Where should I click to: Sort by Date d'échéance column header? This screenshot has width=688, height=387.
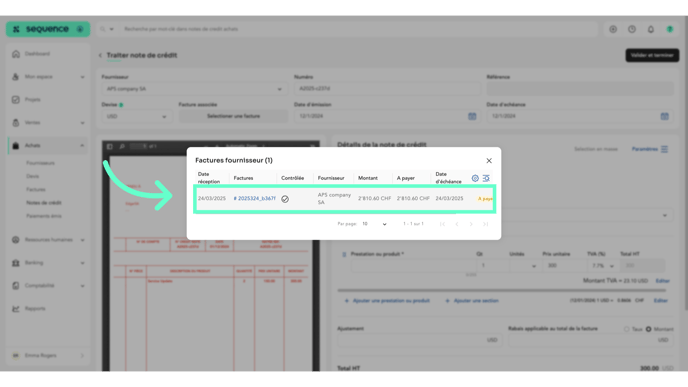coord(448,178)
